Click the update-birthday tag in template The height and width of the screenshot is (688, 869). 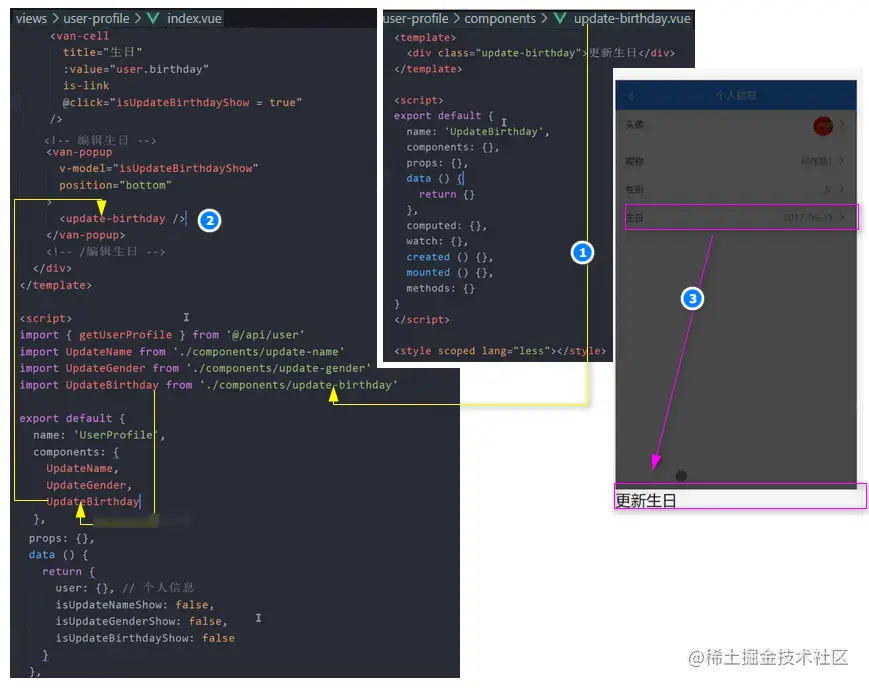pos(122,218)
